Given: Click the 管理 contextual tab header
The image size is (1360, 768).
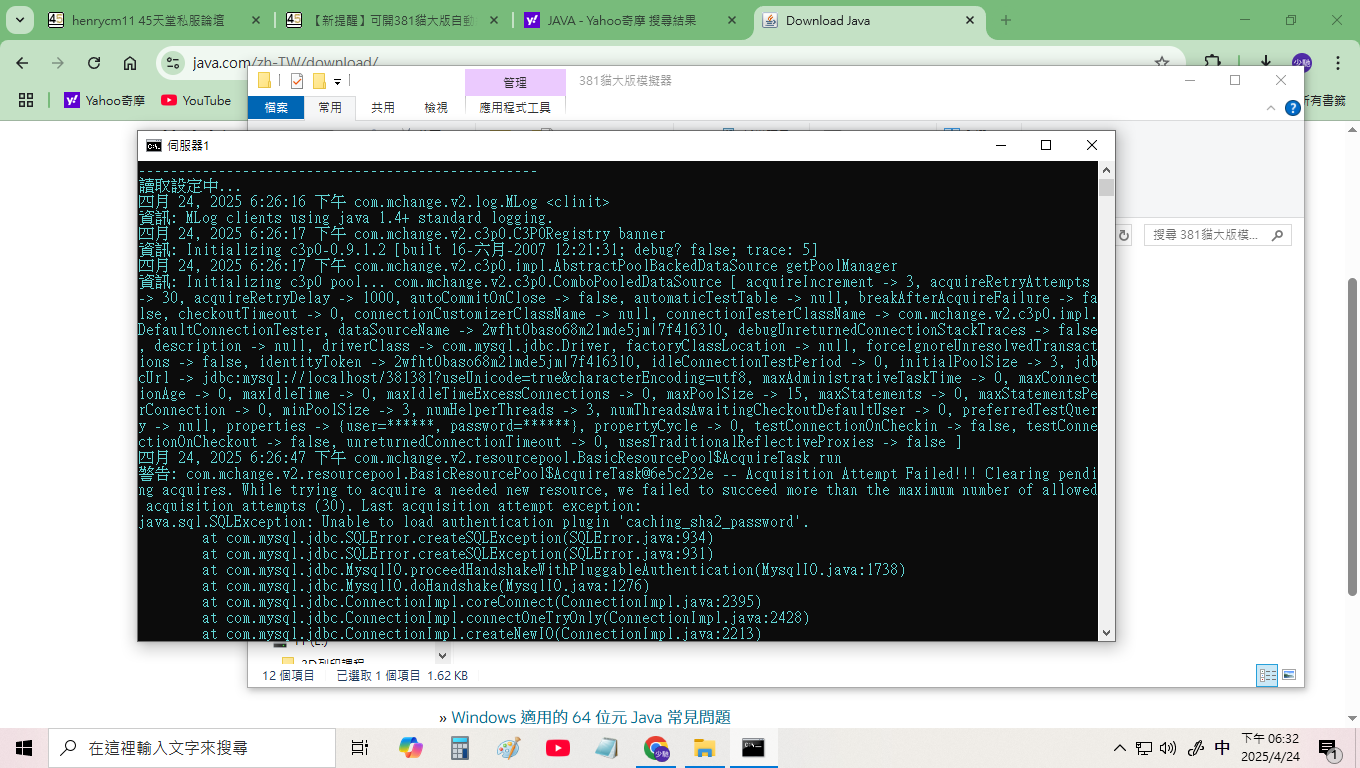Looking at the screenshot, I should [515, 82].
